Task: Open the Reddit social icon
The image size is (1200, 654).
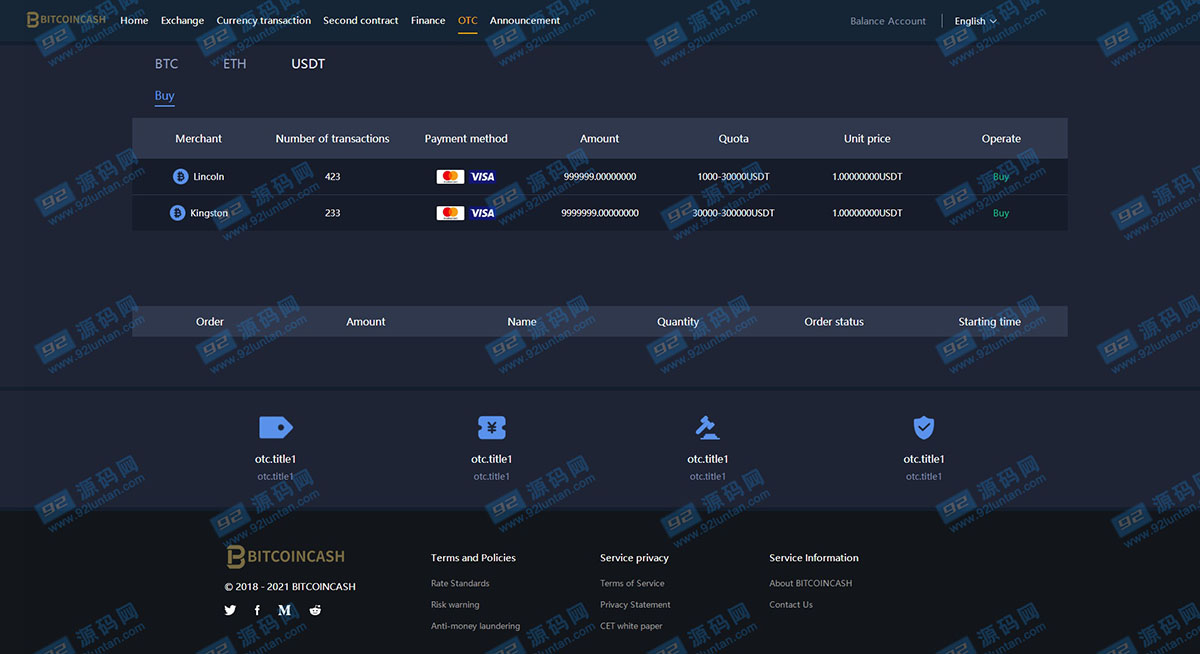Action: pos(315,610)
